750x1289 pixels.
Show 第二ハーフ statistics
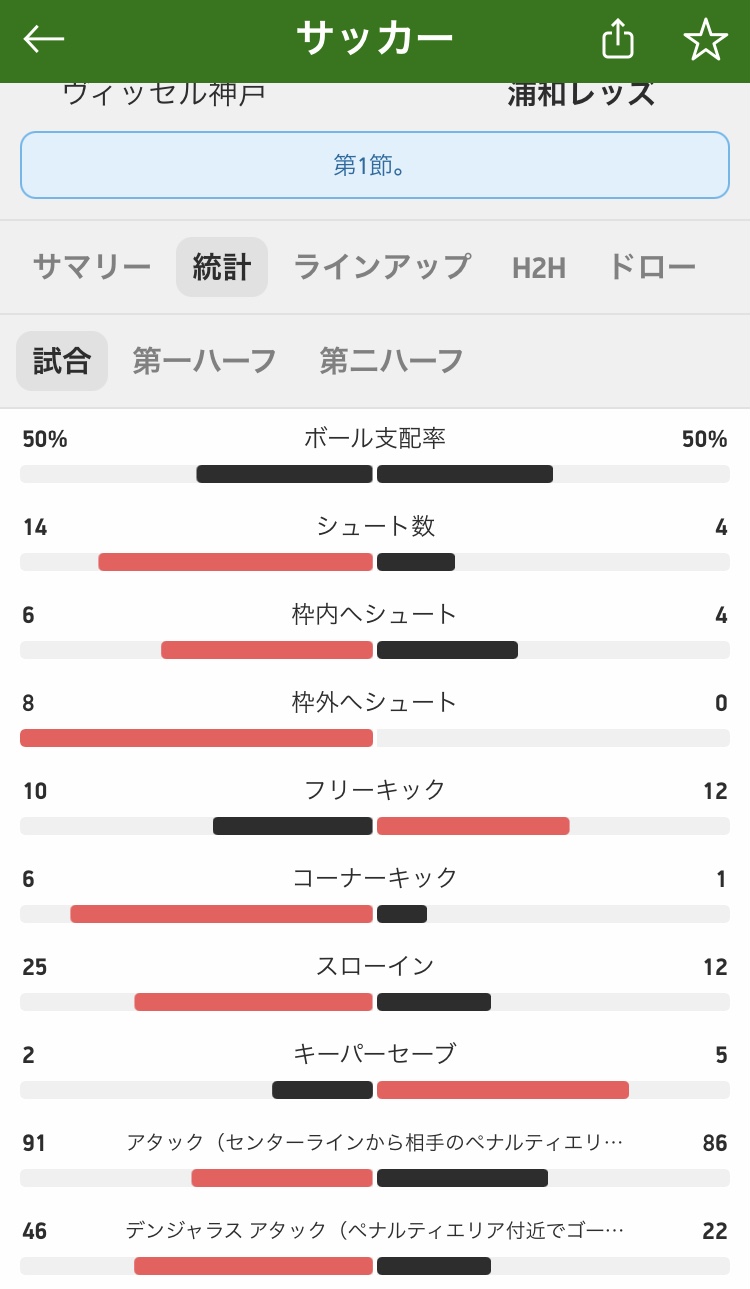pyautogui.click(x=392, y=361)
